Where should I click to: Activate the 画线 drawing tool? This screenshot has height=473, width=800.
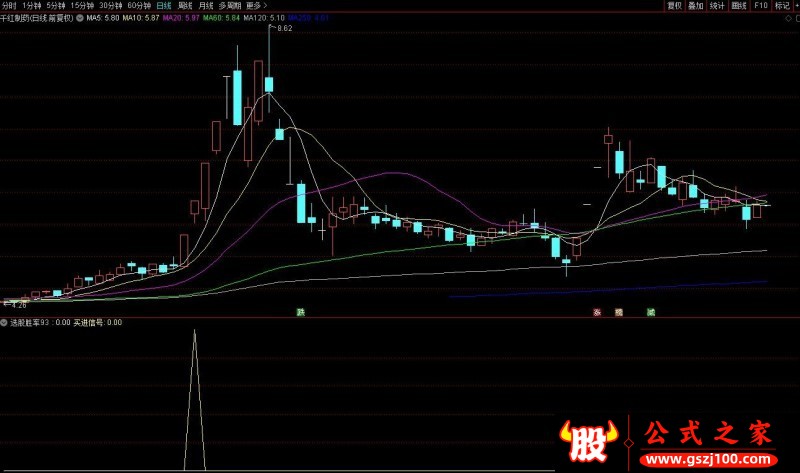[x=739, y=6]
